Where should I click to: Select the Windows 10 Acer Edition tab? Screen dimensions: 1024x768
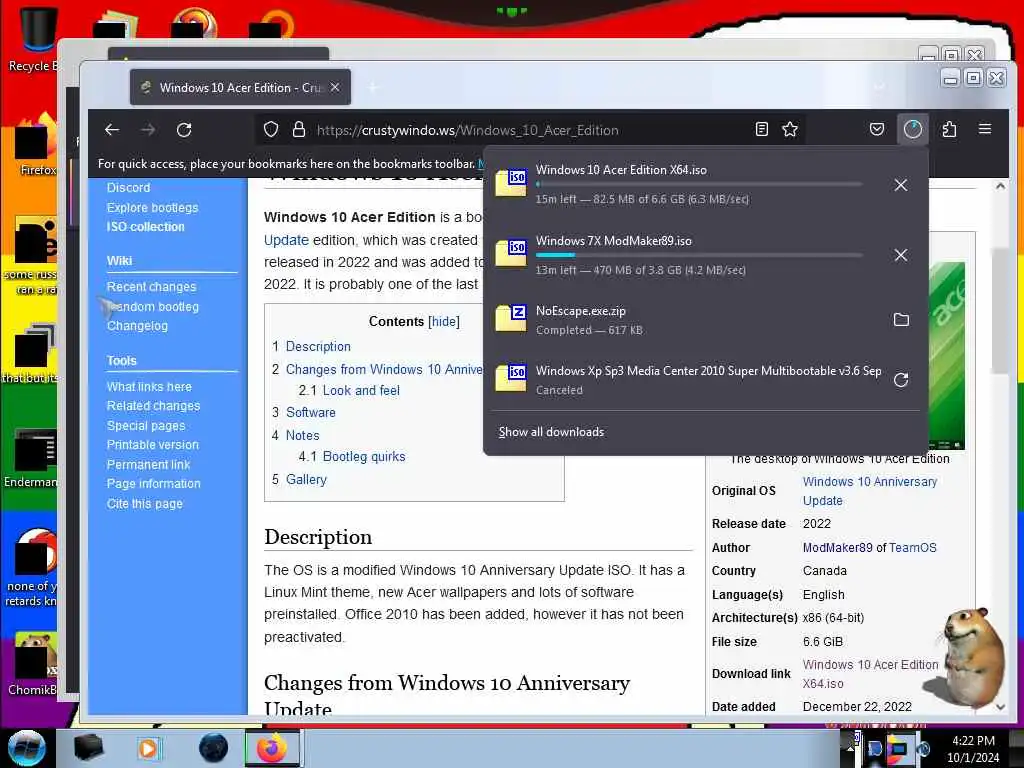click(240, 87)
